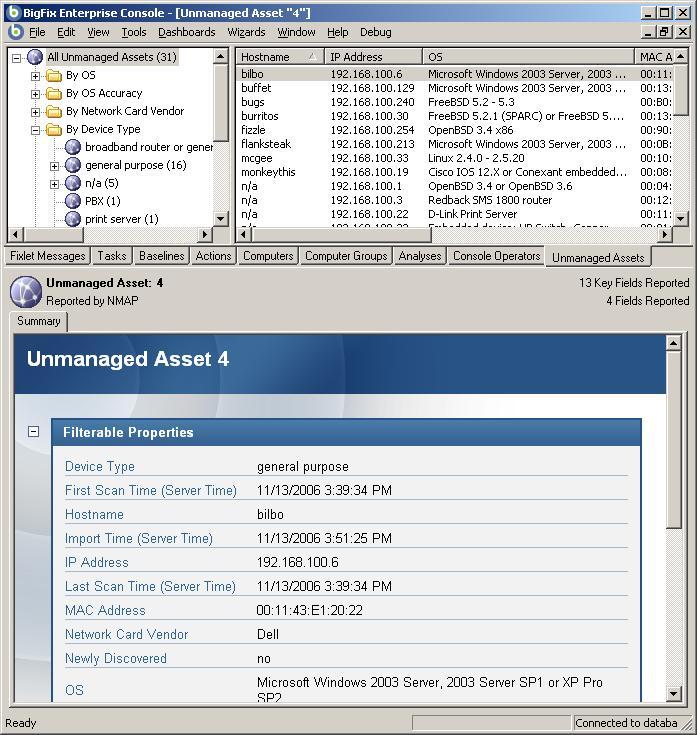Viewport: 697px width, 735px height.
Task: Click the tree pane scroll down arrow
Action: pos(221,218)
